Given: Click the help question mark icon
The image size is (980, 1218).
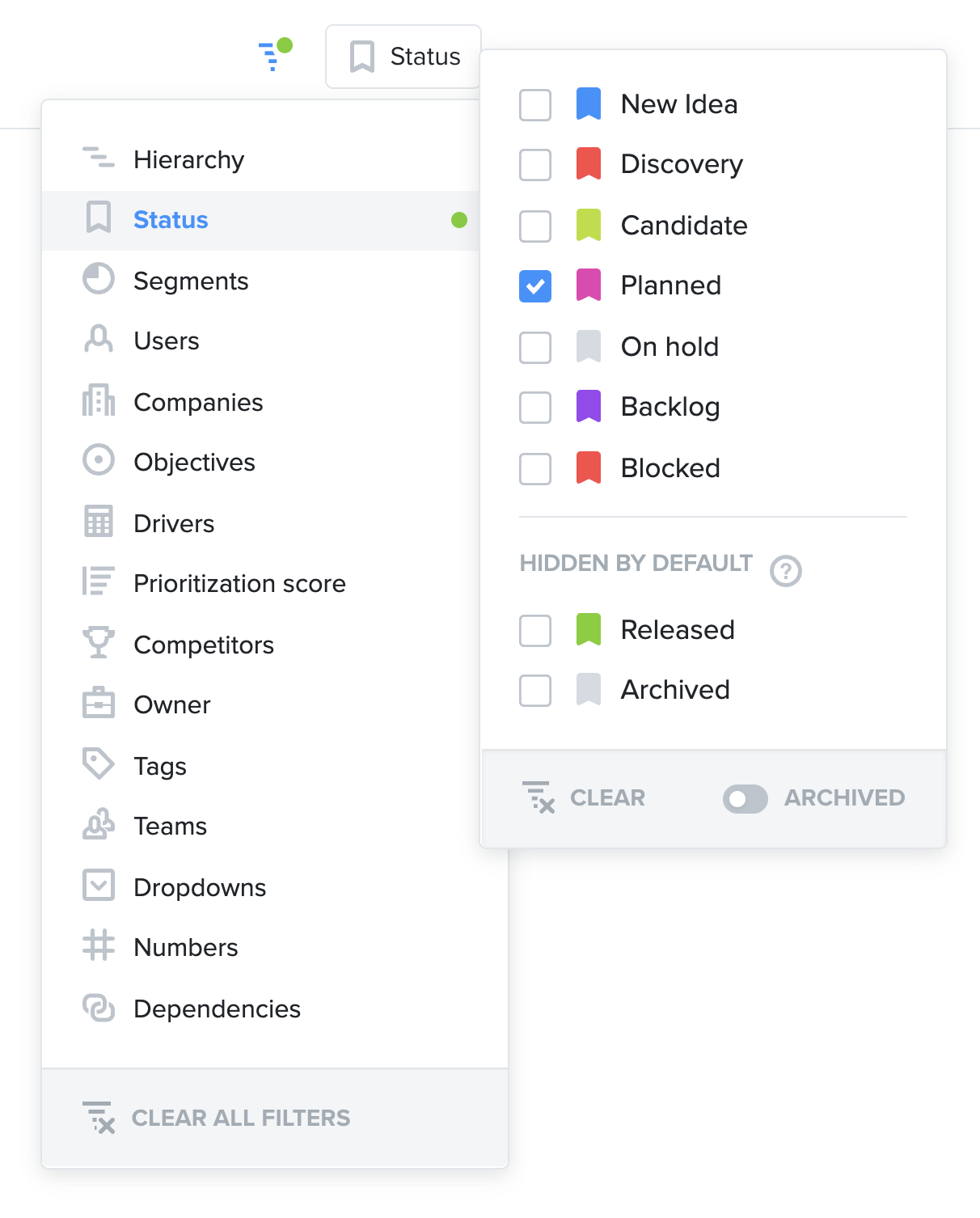Looking at the screenshot, I should [786, 571].
